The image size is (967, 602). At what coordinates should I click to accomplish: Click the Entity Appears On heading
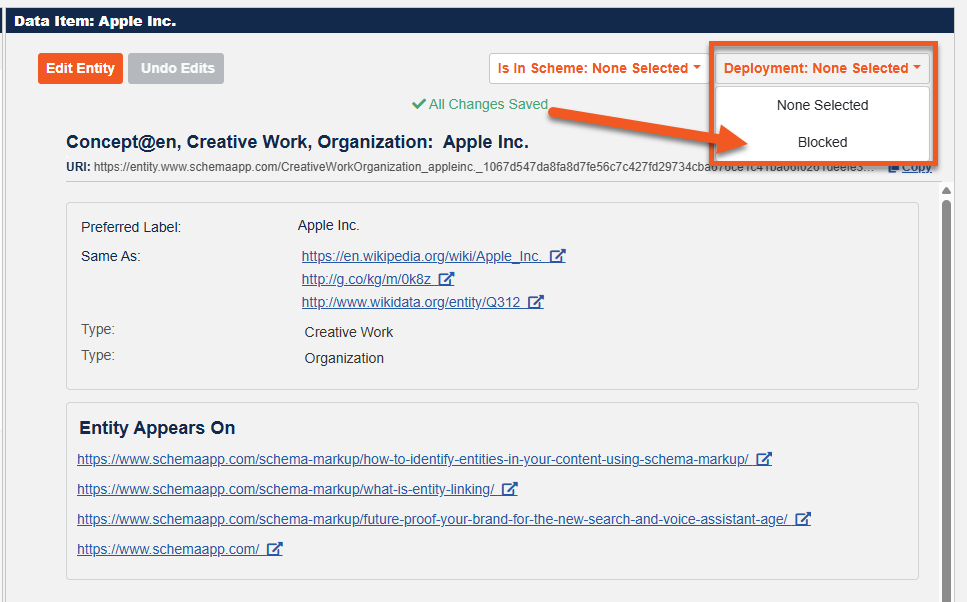tap(157, 428)
